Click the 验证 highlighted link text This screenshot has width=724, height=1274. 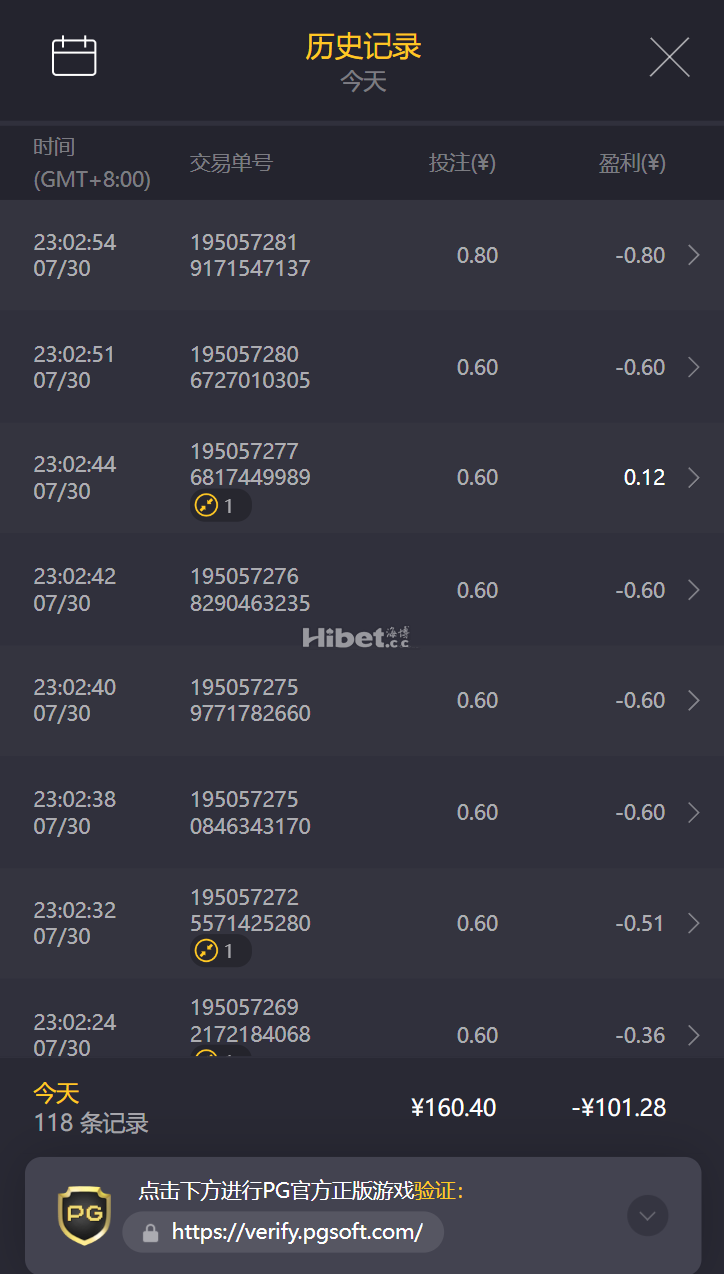[435, 1191]
